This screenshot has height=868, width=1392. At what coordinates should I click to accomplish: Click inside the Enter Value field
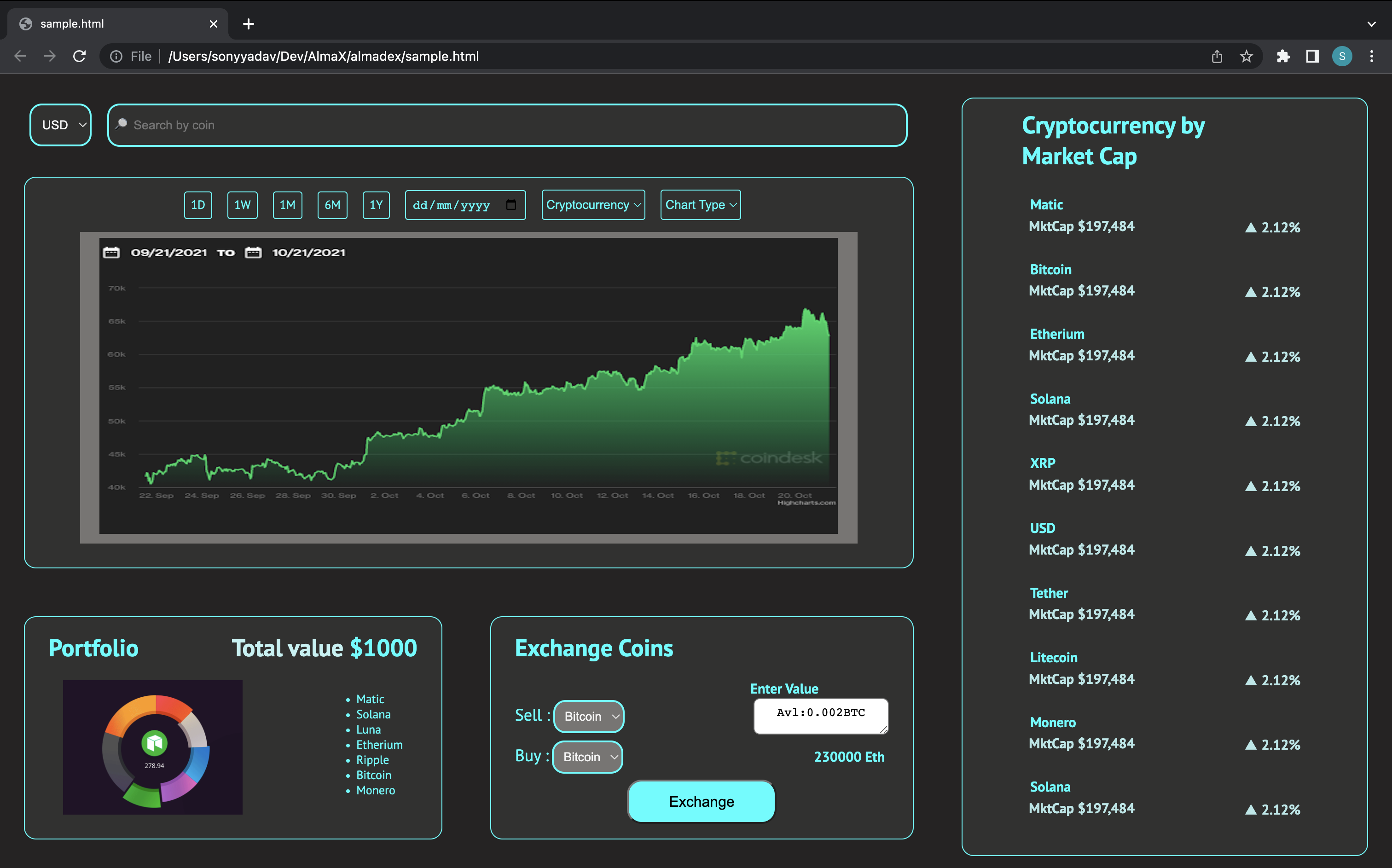click(x=820, y=716)
